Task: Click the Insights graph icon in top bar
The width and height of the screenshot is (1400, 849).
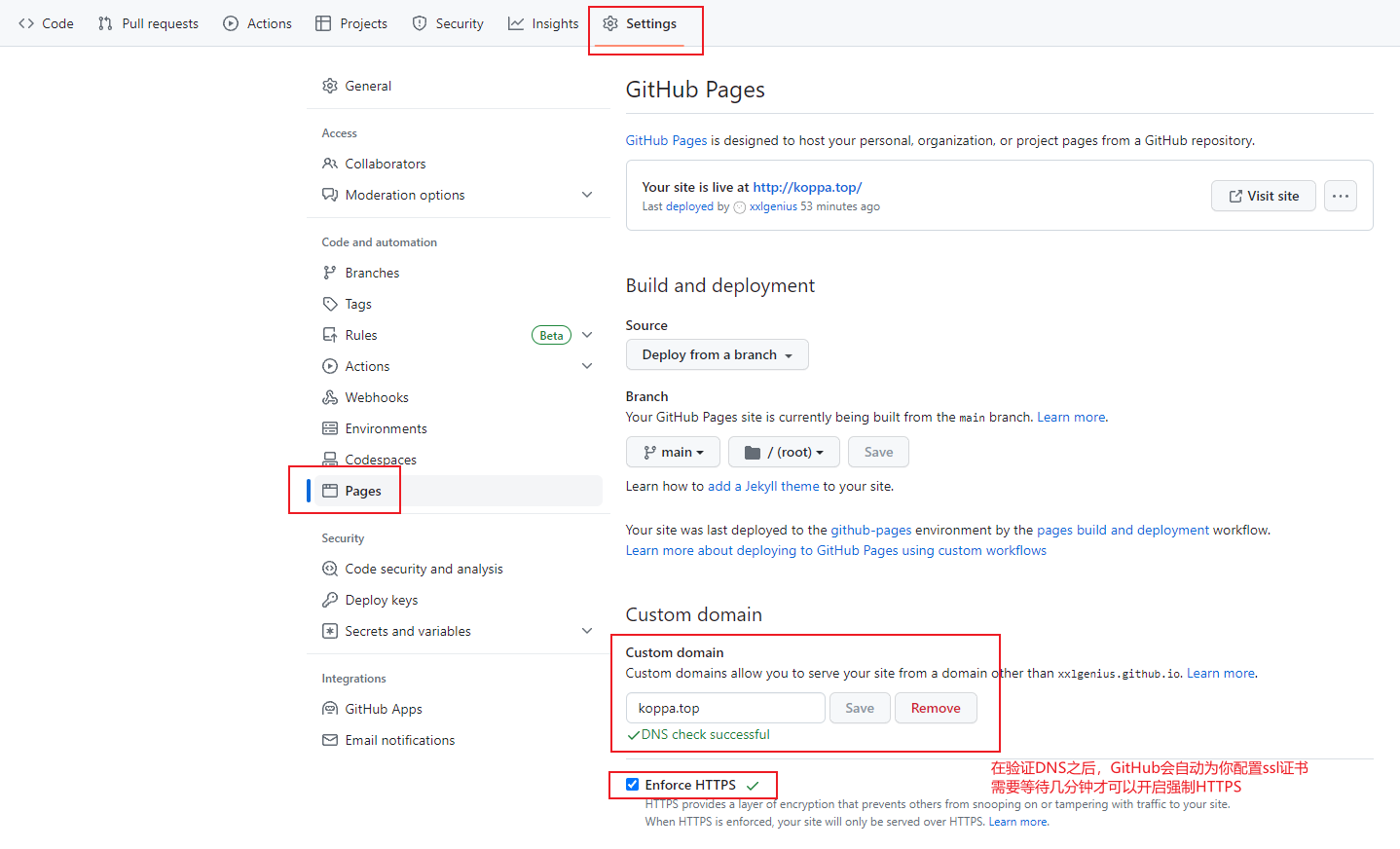Action: 516,23
